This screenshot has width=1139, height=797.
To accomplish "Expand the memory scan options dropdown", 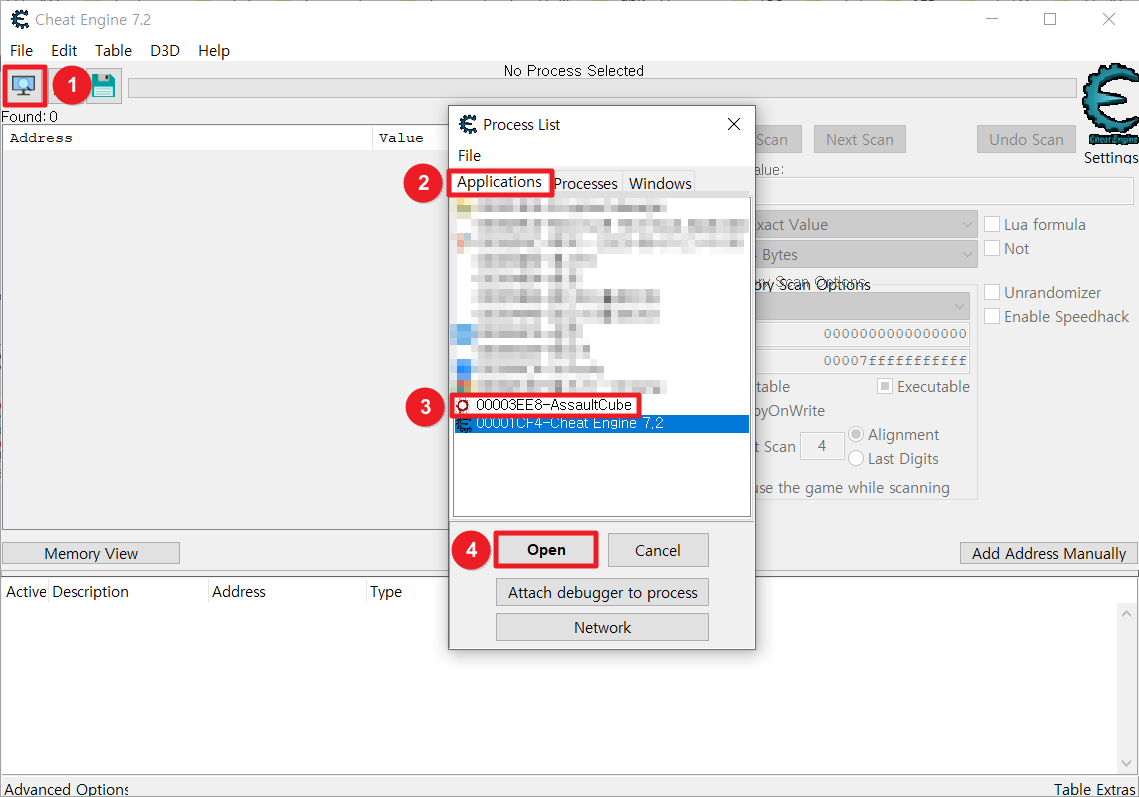I will pos(862,306).
